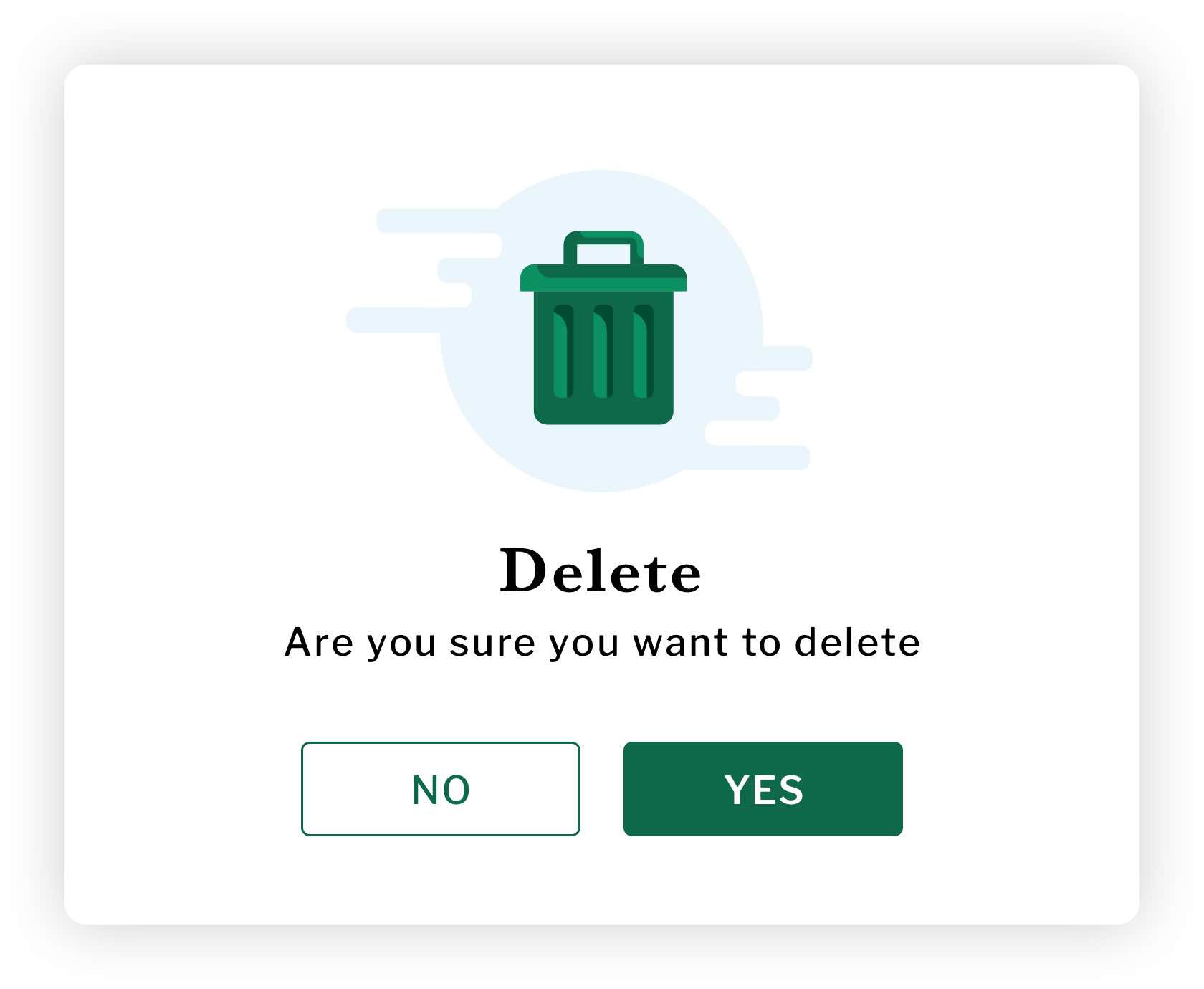
Task: Click the word "Are" in the message
Action: pos(318,642)
